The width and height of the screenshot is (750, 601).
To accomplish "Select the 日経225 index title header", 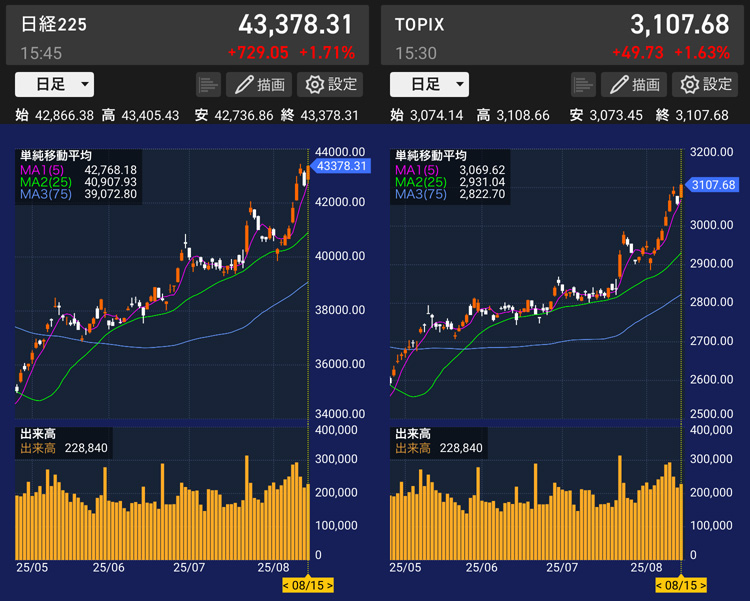I will (54, 24).
